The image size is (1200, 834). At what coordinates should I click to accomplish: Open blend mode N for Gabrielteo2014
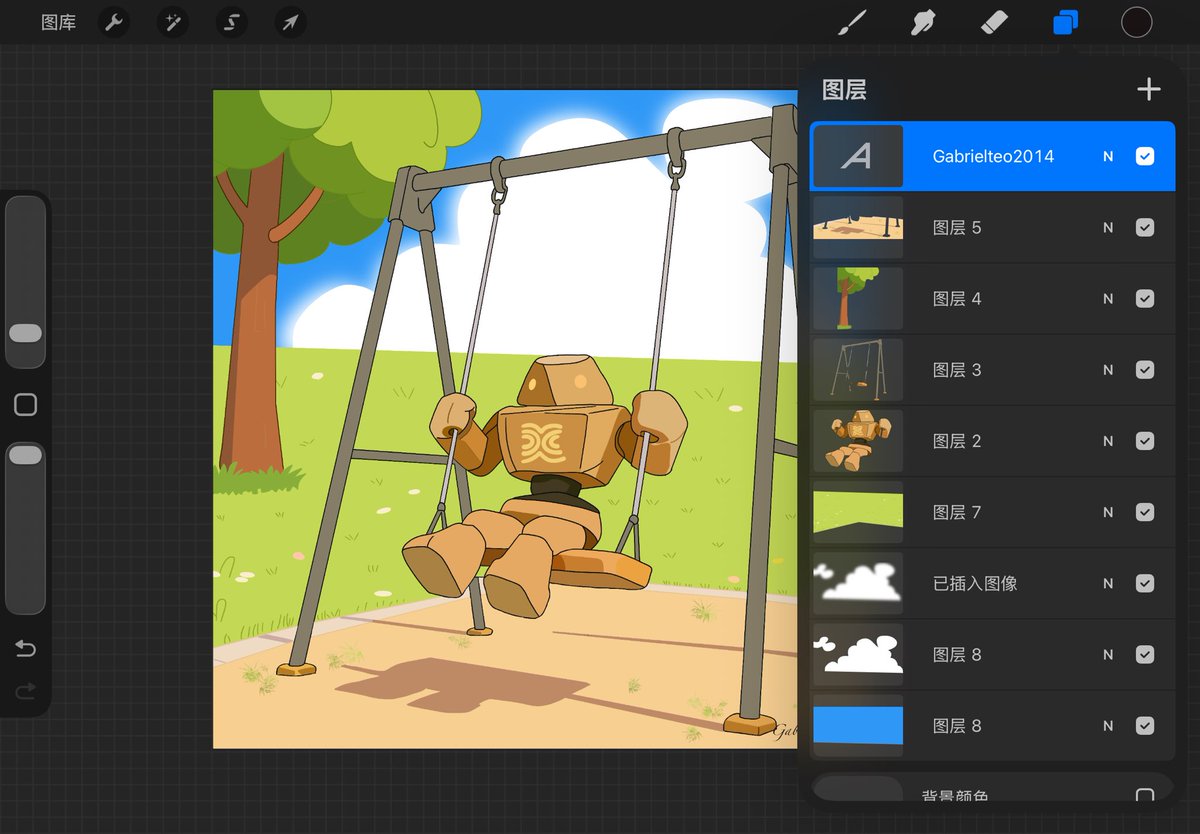[1108, 157]
